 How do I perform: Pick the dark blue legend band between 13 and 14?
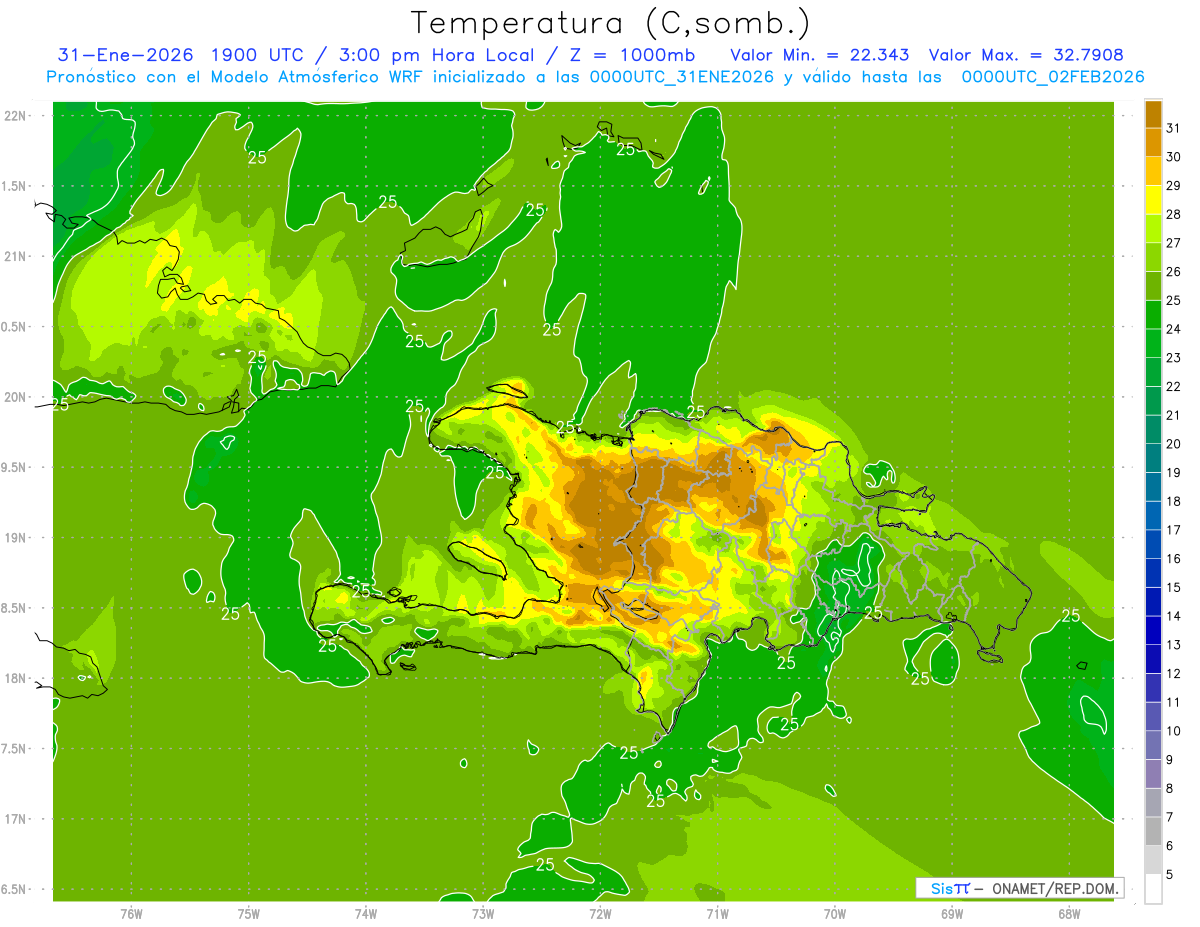[1153, 631]
